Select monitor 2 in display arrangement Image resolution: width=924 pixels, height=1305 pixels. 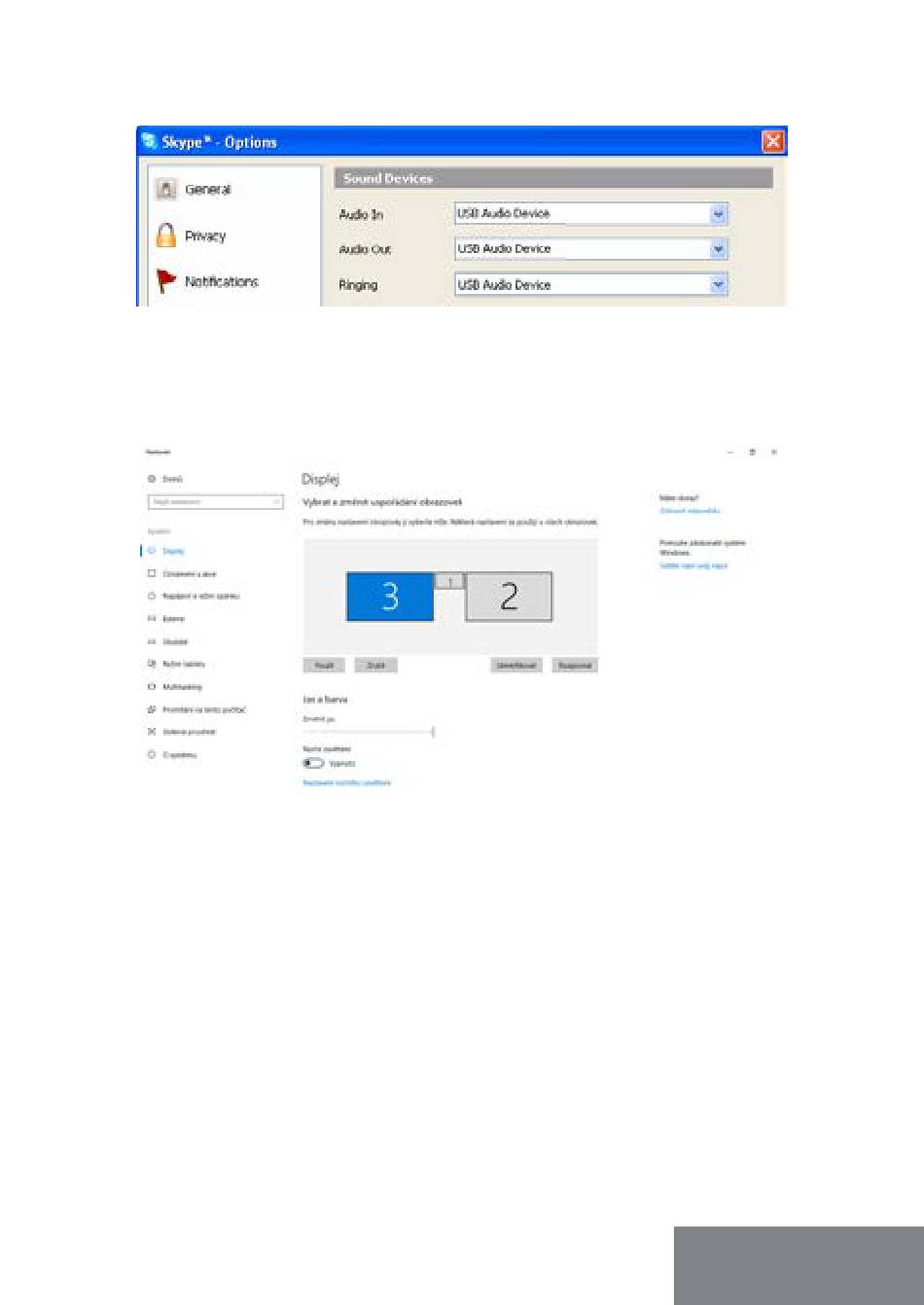[509, 597]
